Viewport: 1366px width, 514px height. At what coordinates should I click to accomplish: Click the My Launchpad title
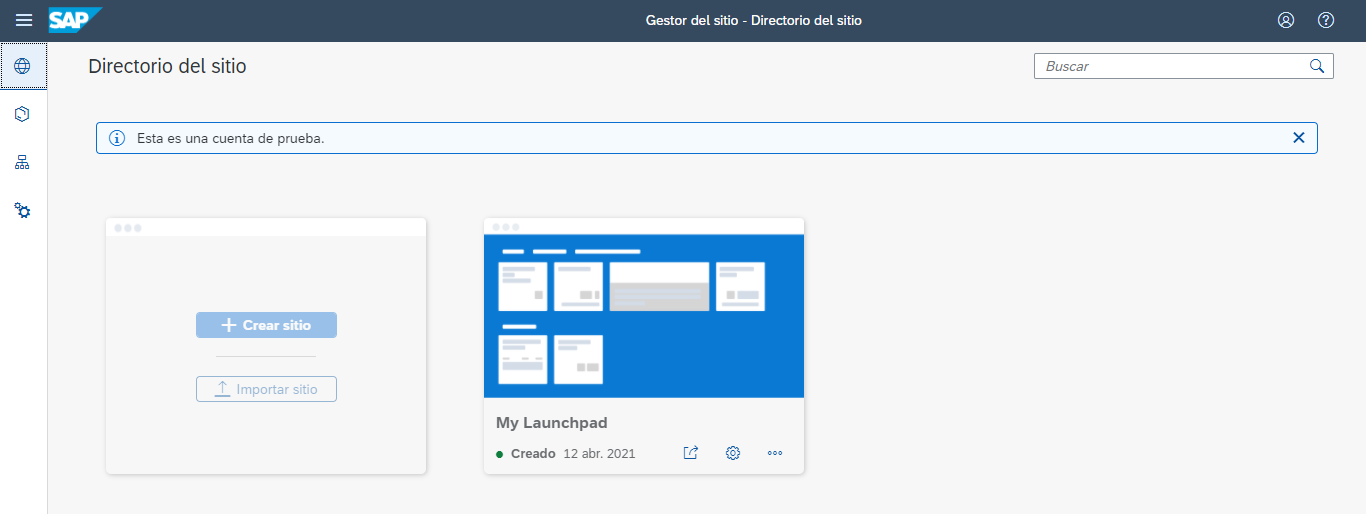[x=552, y=423]
